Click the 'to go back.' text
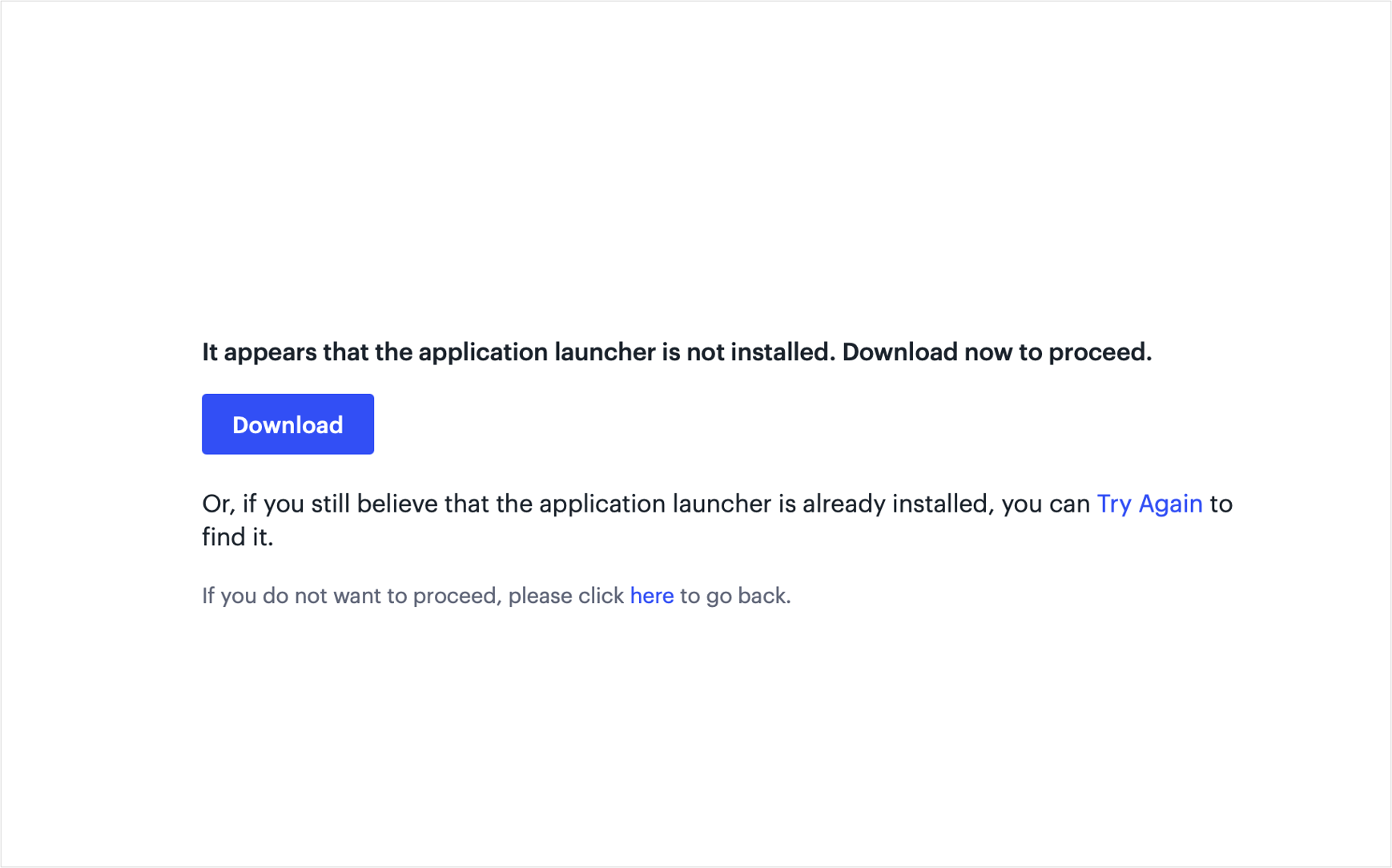Image resolution: width=1392 pixels, height=868 pixels. point(734,596)
